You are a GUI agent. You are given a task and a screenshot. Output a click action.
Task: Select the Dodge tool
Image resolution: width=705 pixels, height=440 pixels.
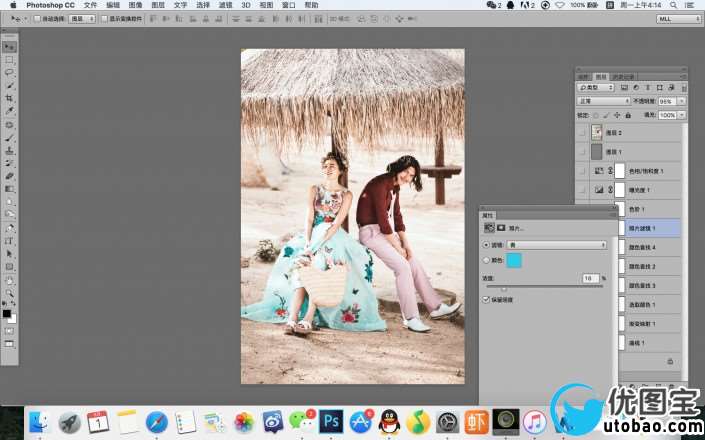click(9, 214)
